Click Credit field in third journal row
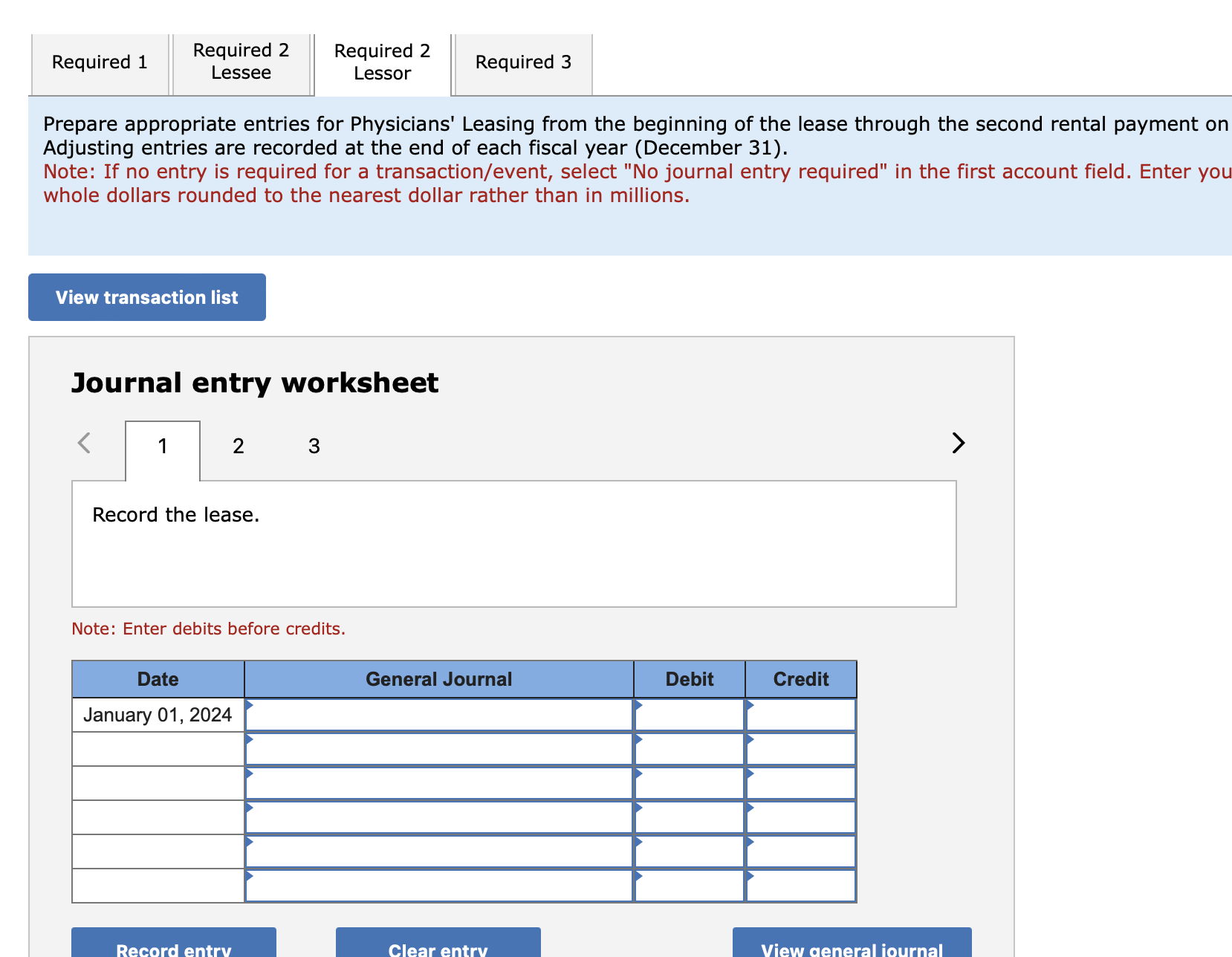The width and height of the screenshot is (1232, 957). [x=801, y=784]
